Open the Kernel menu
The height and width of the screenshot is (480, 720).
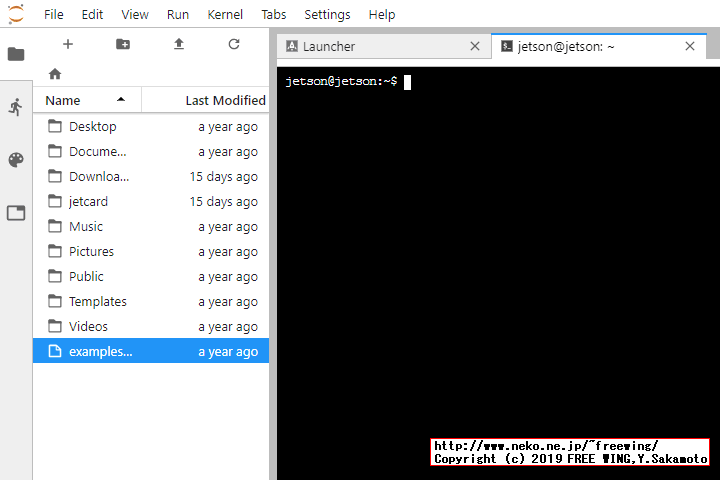(x=225, y=15)
